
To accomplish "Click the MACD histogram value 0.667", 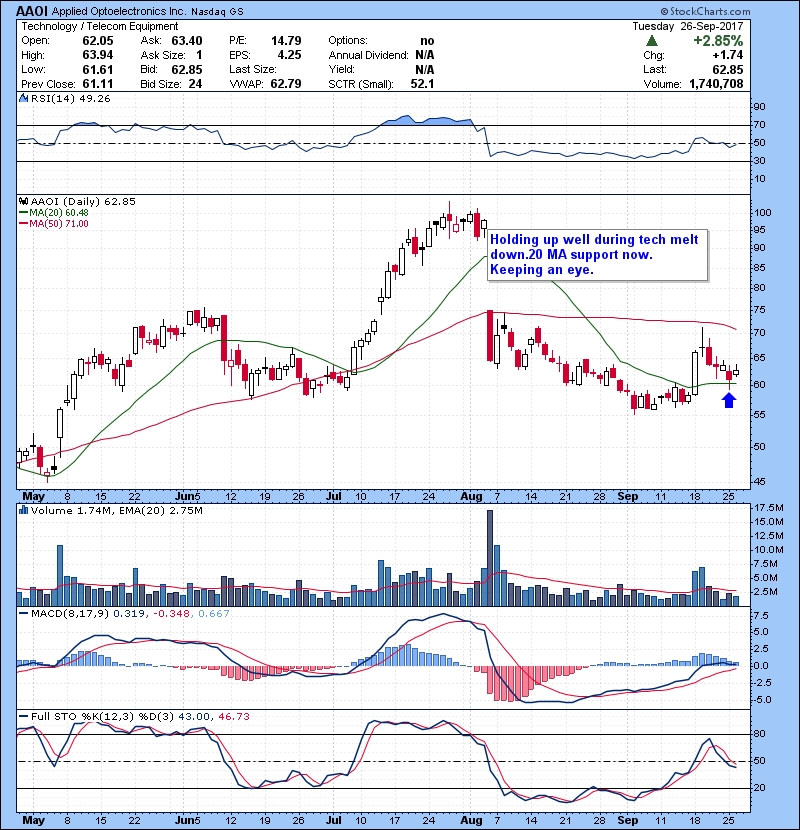I will [214, 614].
